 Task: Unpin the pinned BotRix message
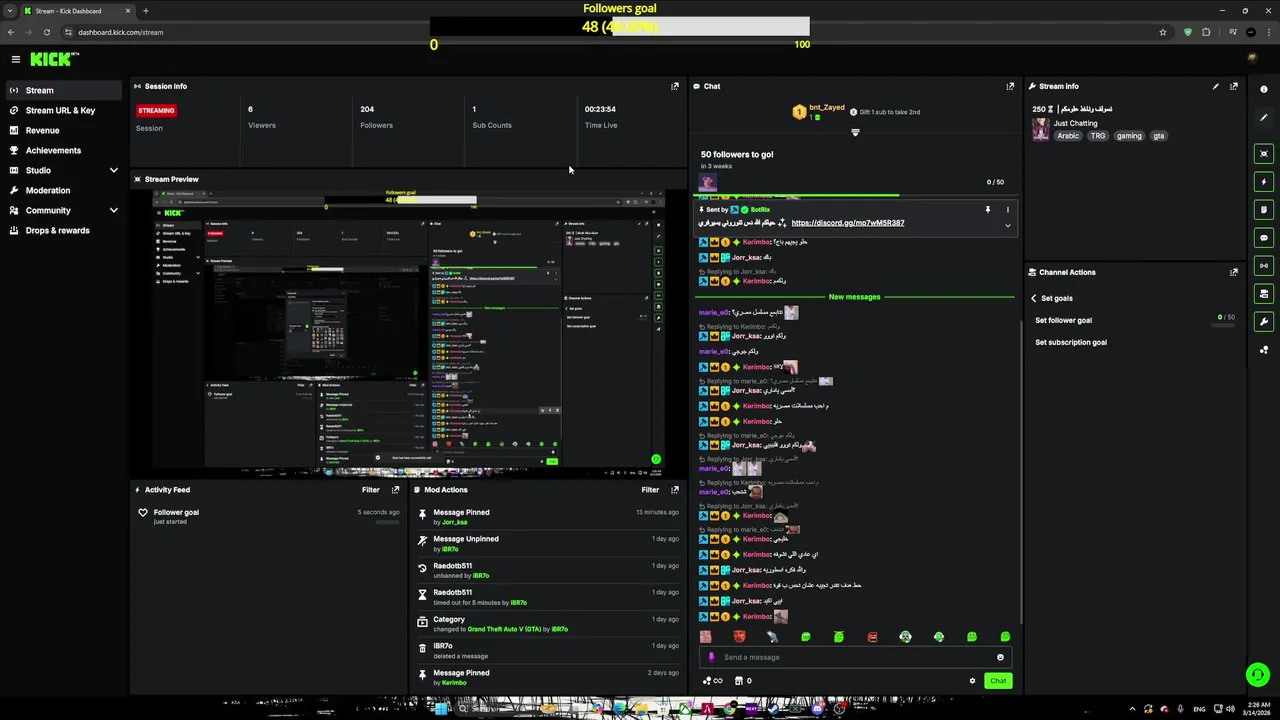click(987, 210)
